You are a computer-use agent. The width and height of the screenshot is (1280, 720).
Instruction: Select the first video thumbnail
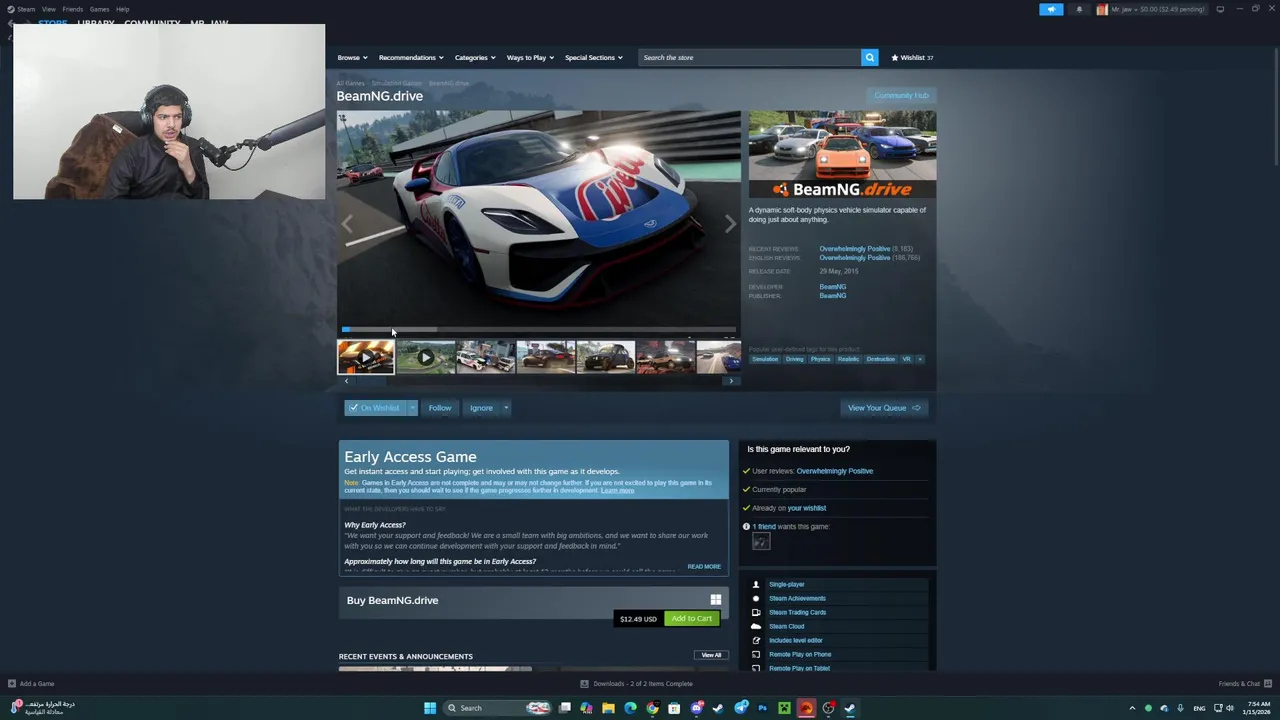click(x=366, y=357)
